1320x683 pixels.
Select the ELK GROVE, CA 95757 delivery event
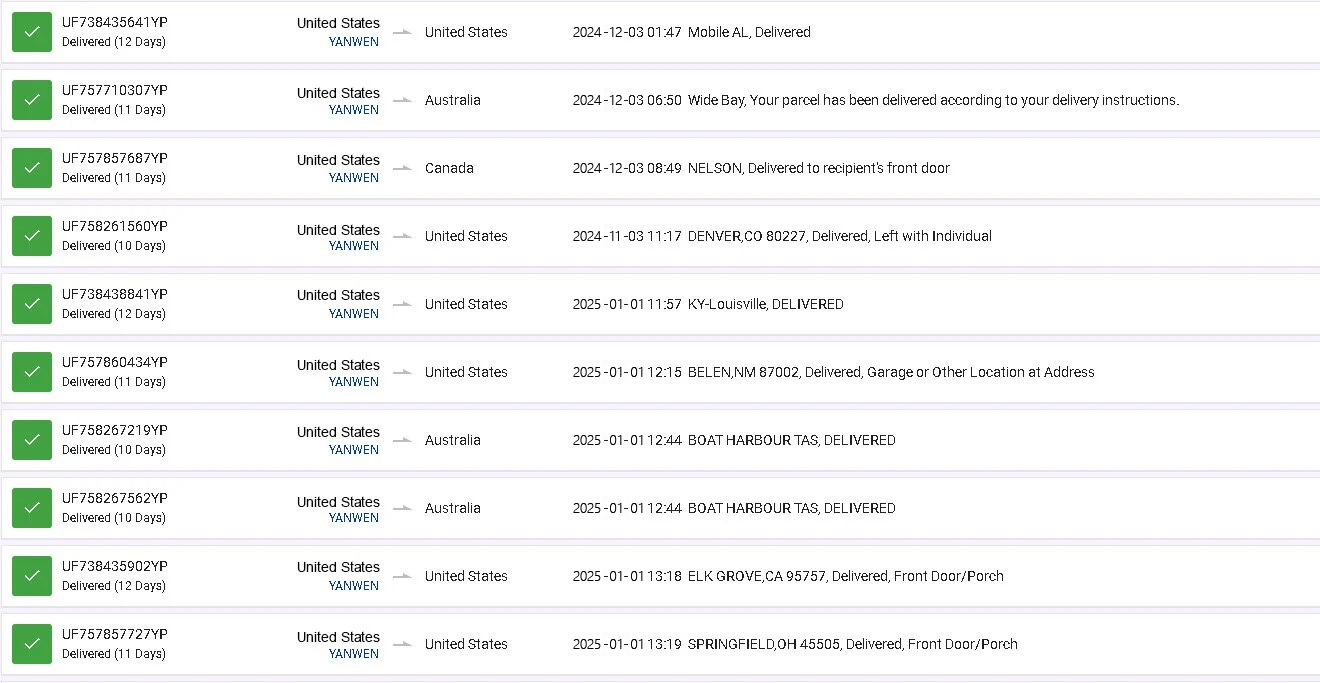tap(845, 576)
